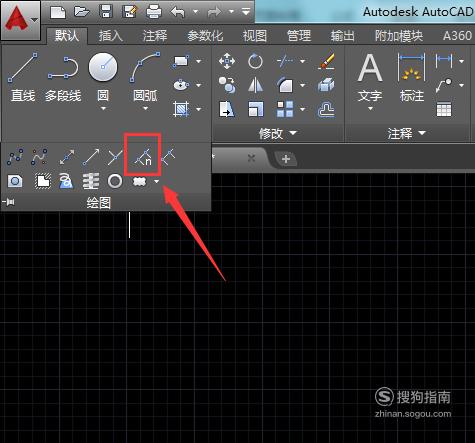Open the 参数化 ribbon tab
The width and height of the screenshot is (475, 443).
point(205,36)
